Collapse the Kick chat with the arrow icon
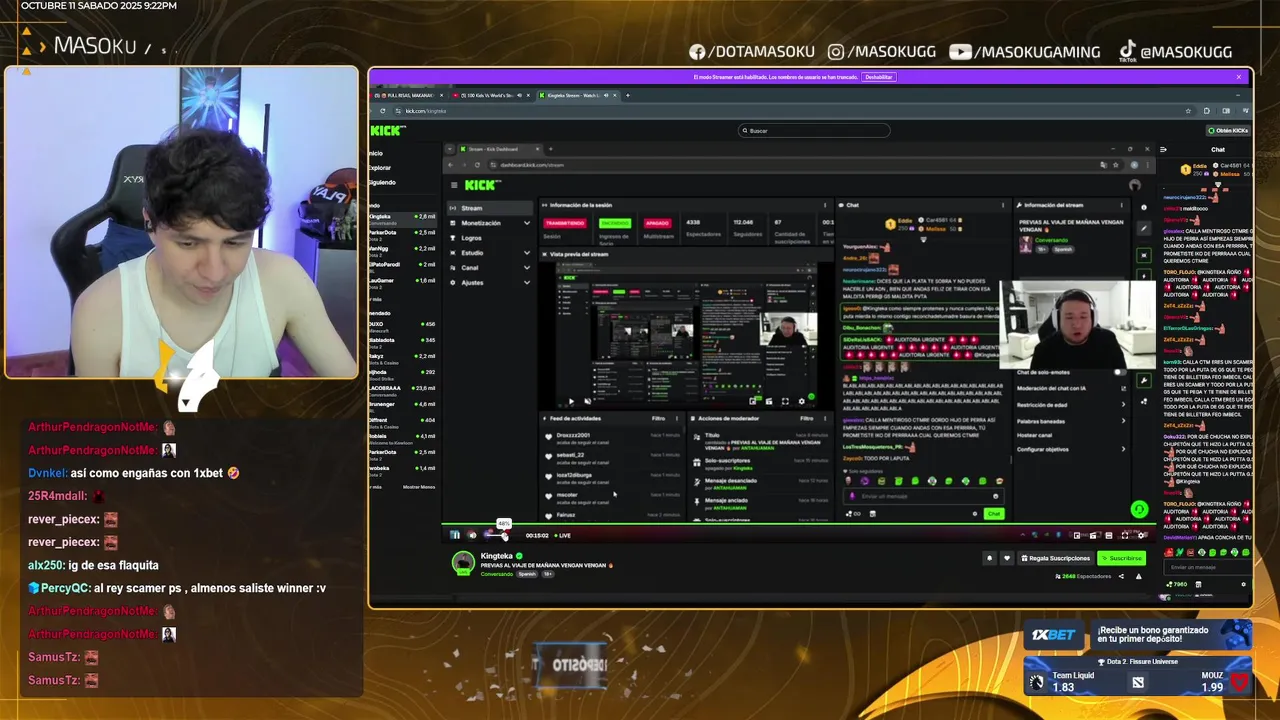The image size is (1280, 720). pyautogui.click(x=1163, y=149)
